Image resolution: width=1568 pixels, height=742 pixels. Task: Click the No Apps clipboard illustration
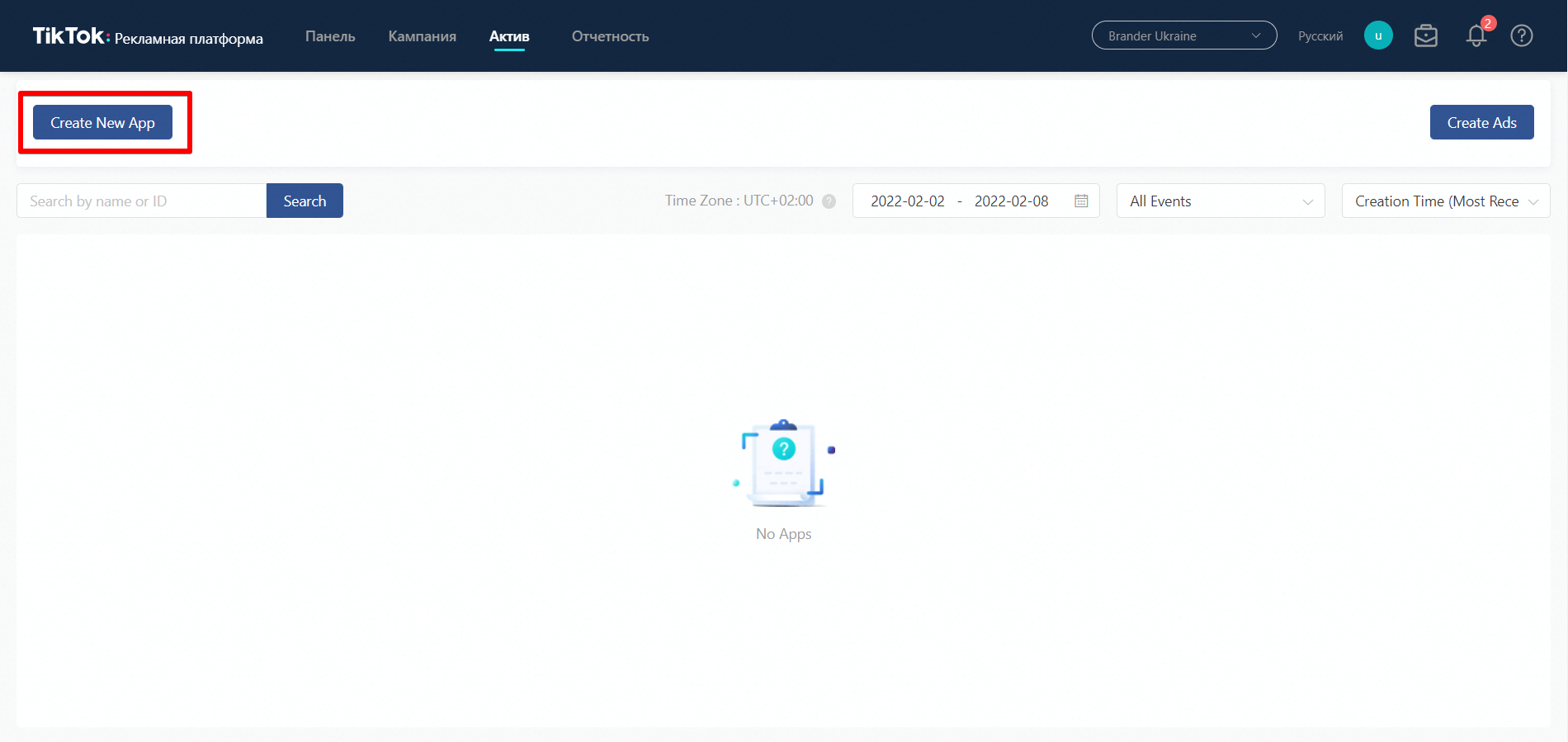pos(783,463)
